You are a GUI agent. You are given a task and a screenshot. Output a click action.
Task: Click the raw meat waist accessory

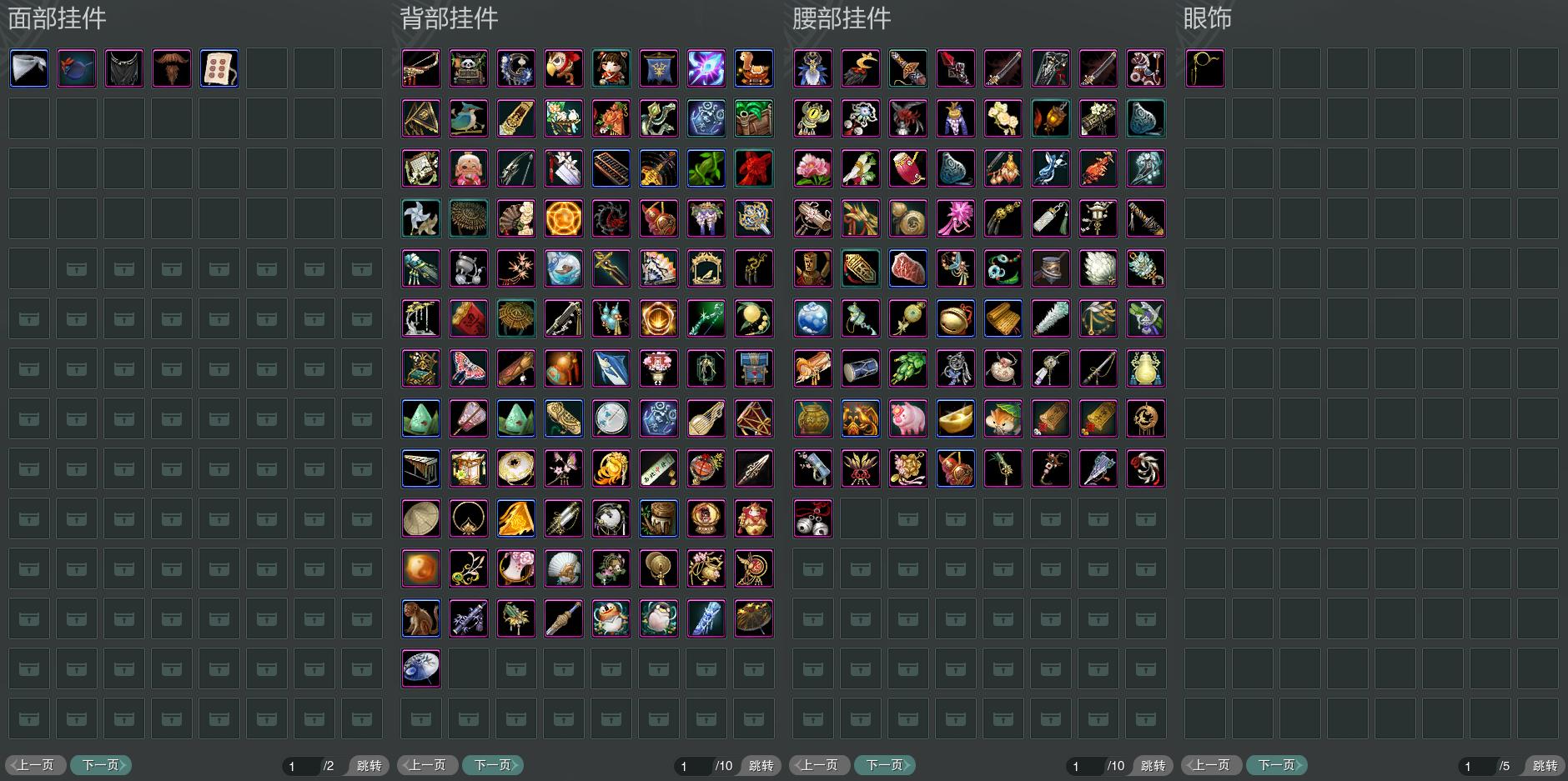click(x=908, y=268)
